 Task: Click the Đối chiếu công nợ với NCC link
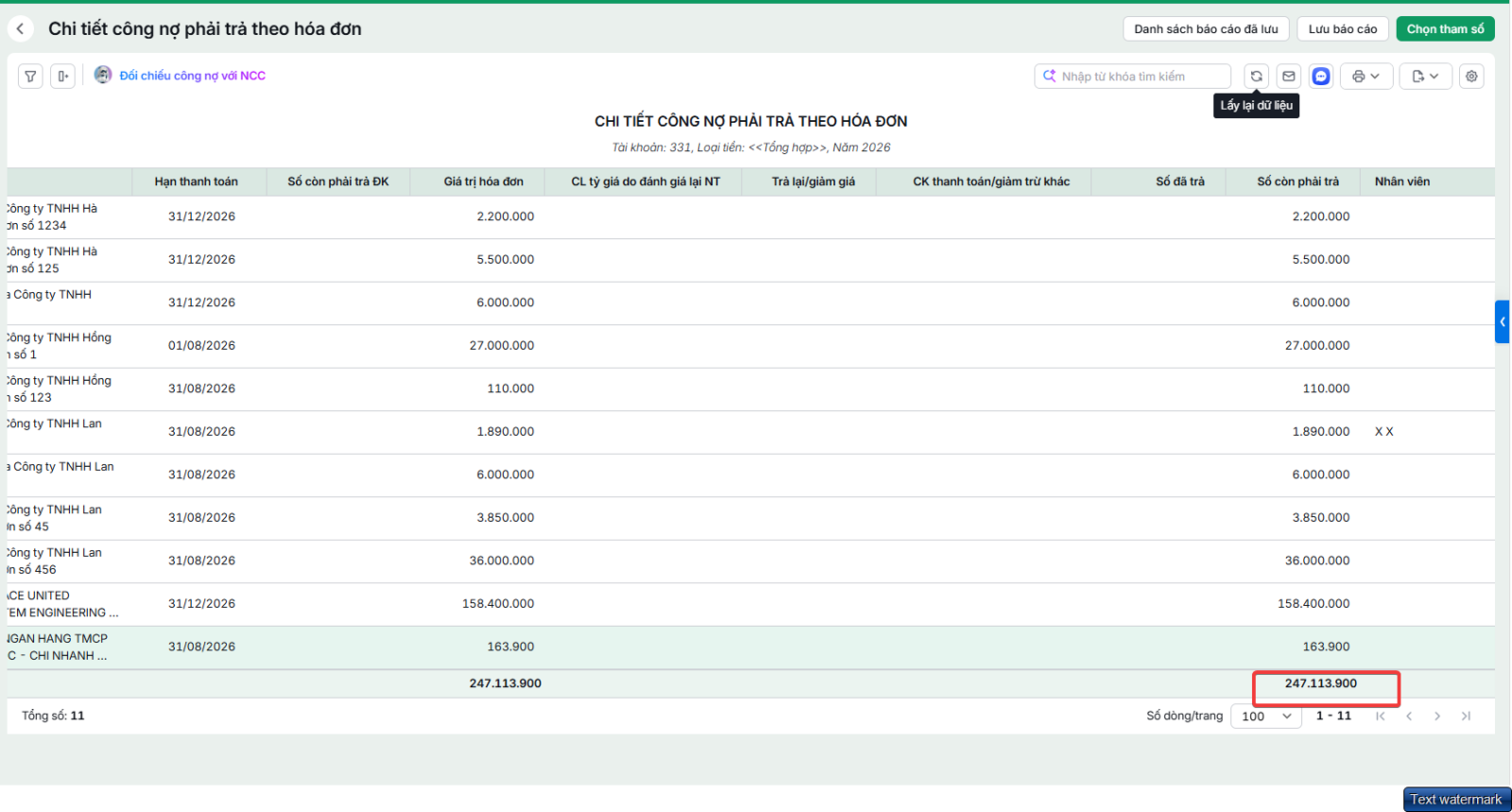click(192, 76)
